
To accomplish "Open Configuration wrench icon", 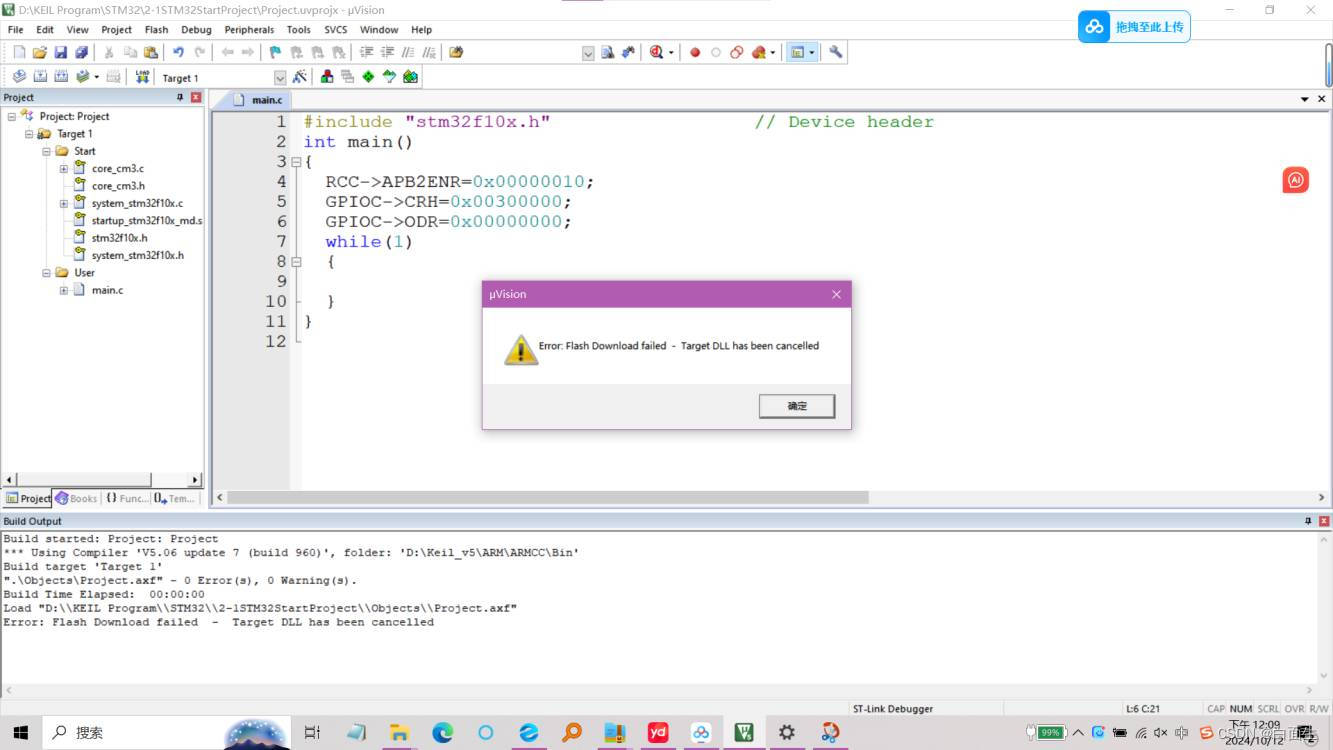I will [x=836, y=52].
